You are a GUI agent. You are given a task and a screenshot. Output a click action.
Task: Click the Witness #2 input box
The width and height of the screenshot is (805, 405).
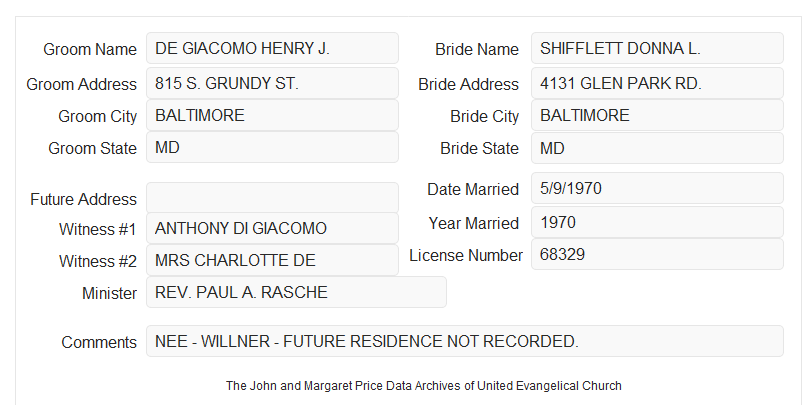pos(272,260)
